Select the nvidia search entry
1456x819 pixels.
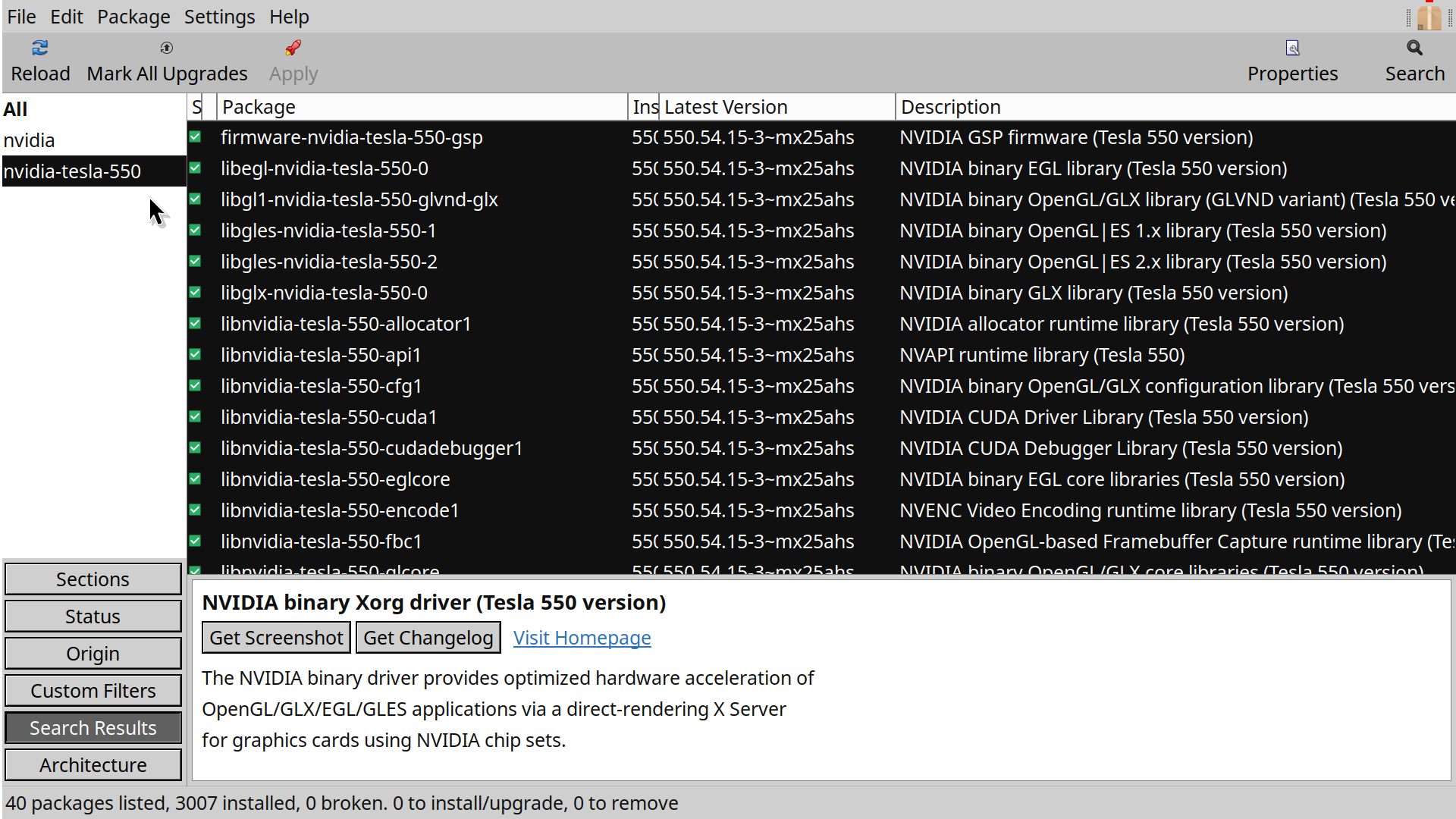point(94,140)
